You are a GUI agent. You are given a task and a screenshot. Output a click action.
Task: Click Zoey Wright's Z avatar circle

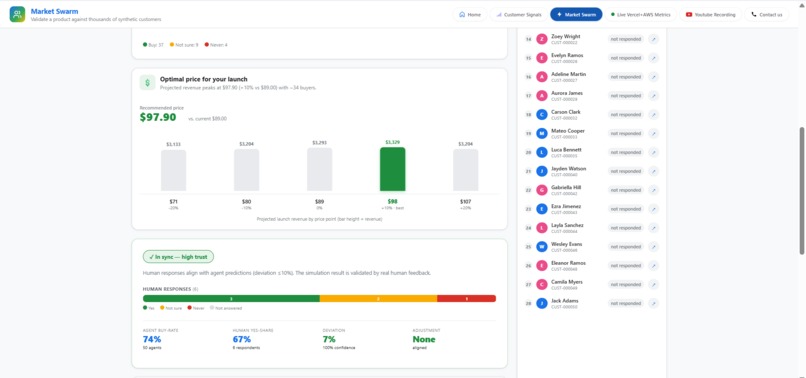click(x=542, y=39)
